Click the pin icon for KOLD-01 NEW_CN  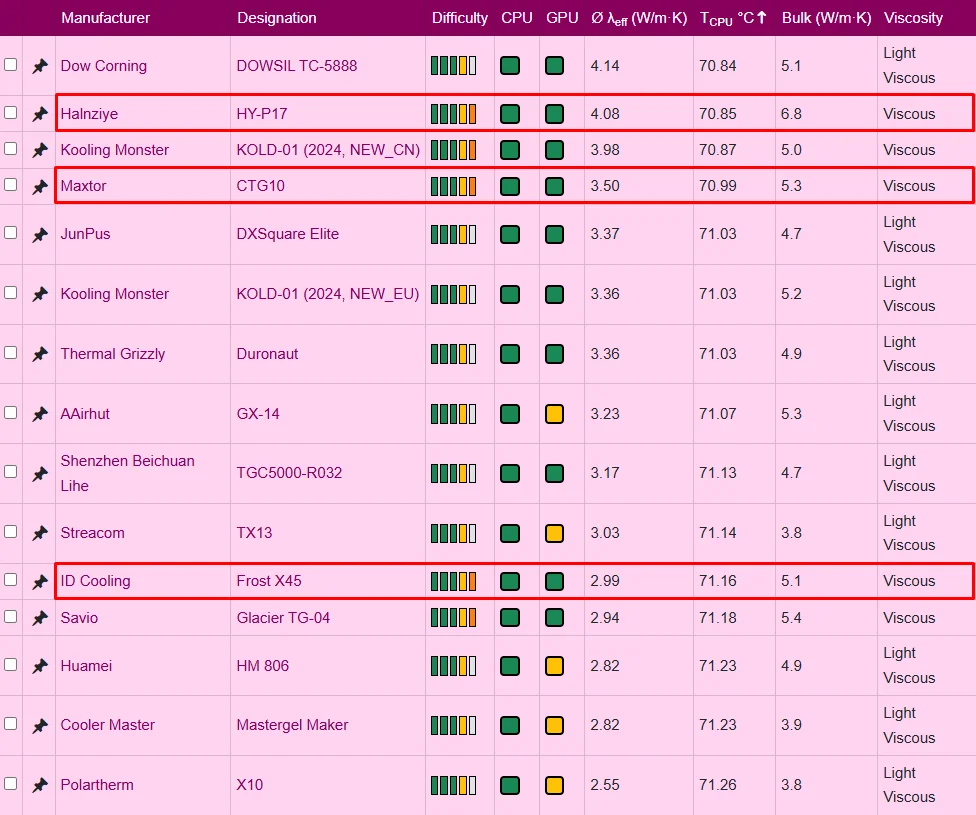(40, 150)
